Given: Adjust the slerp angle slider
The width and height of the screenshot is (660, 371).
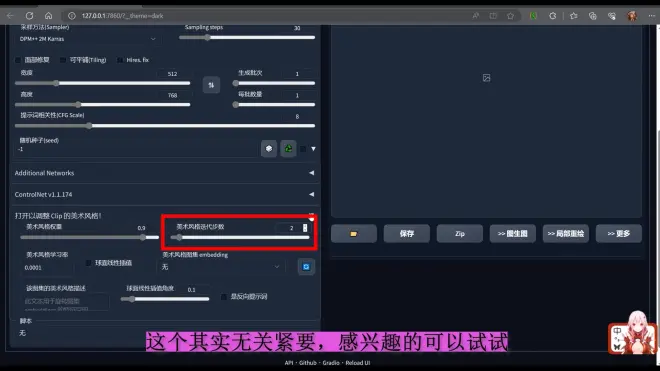Looking at the screenshot, I should (x=165, y=299).
